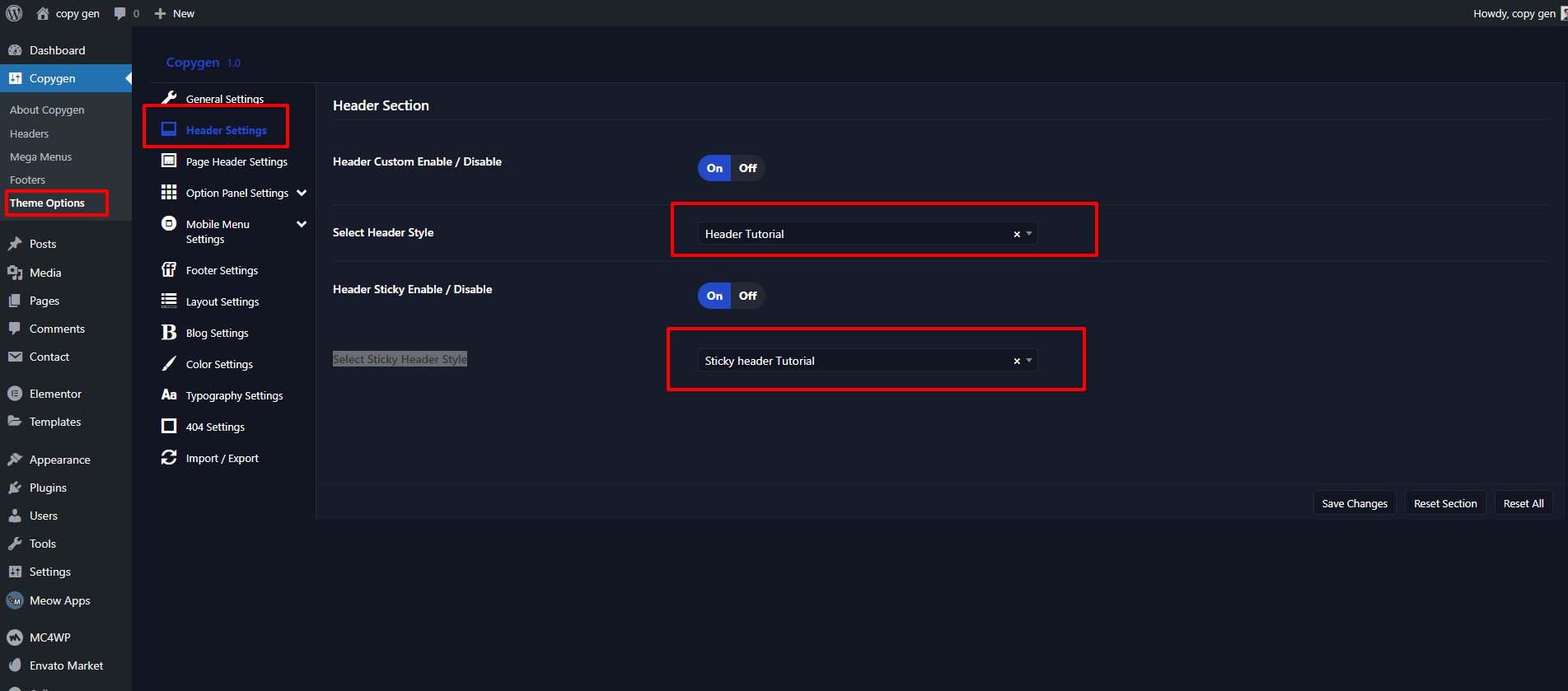Click the Color Settings brush icon

[x=169, y=363]
